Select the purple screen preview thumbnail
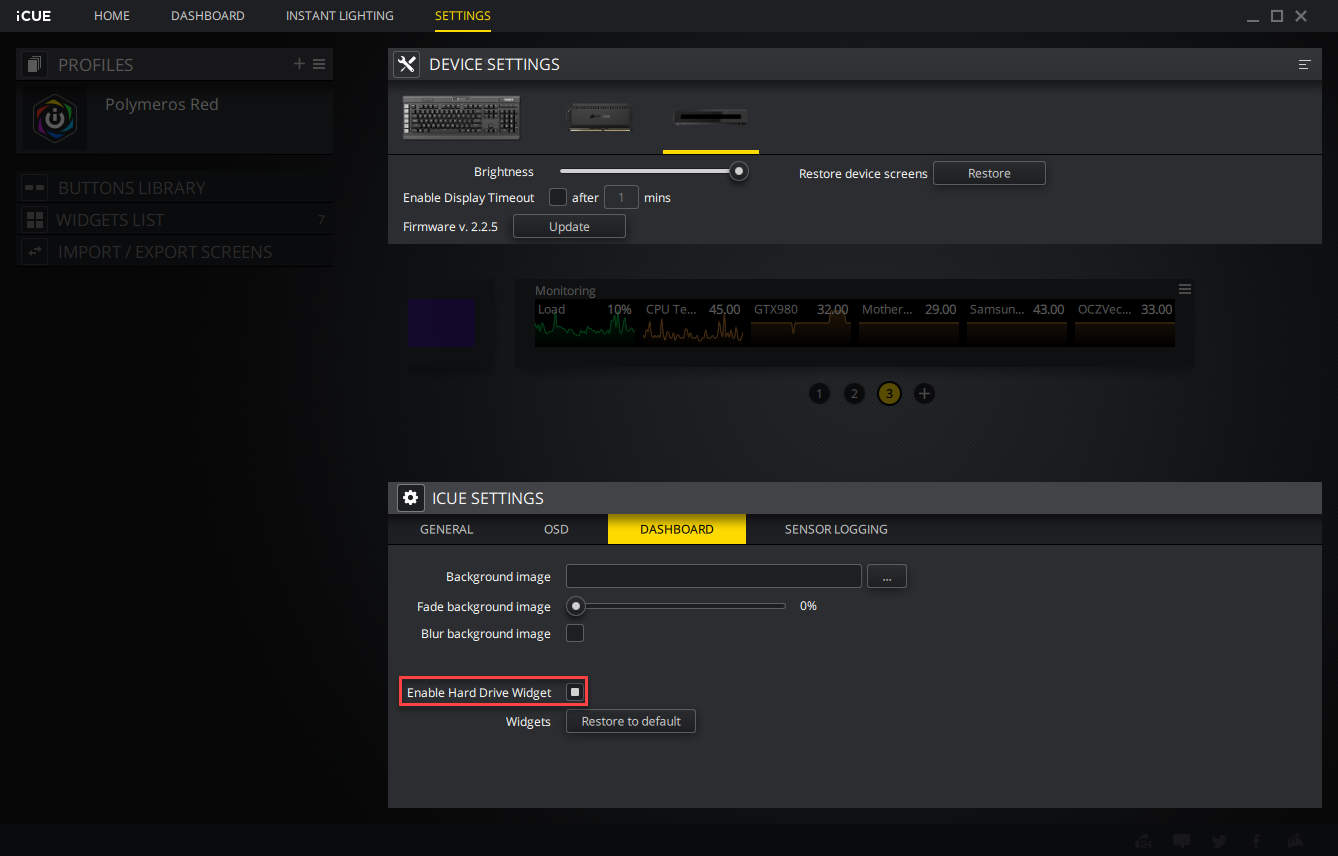 (x=441, y=323)
